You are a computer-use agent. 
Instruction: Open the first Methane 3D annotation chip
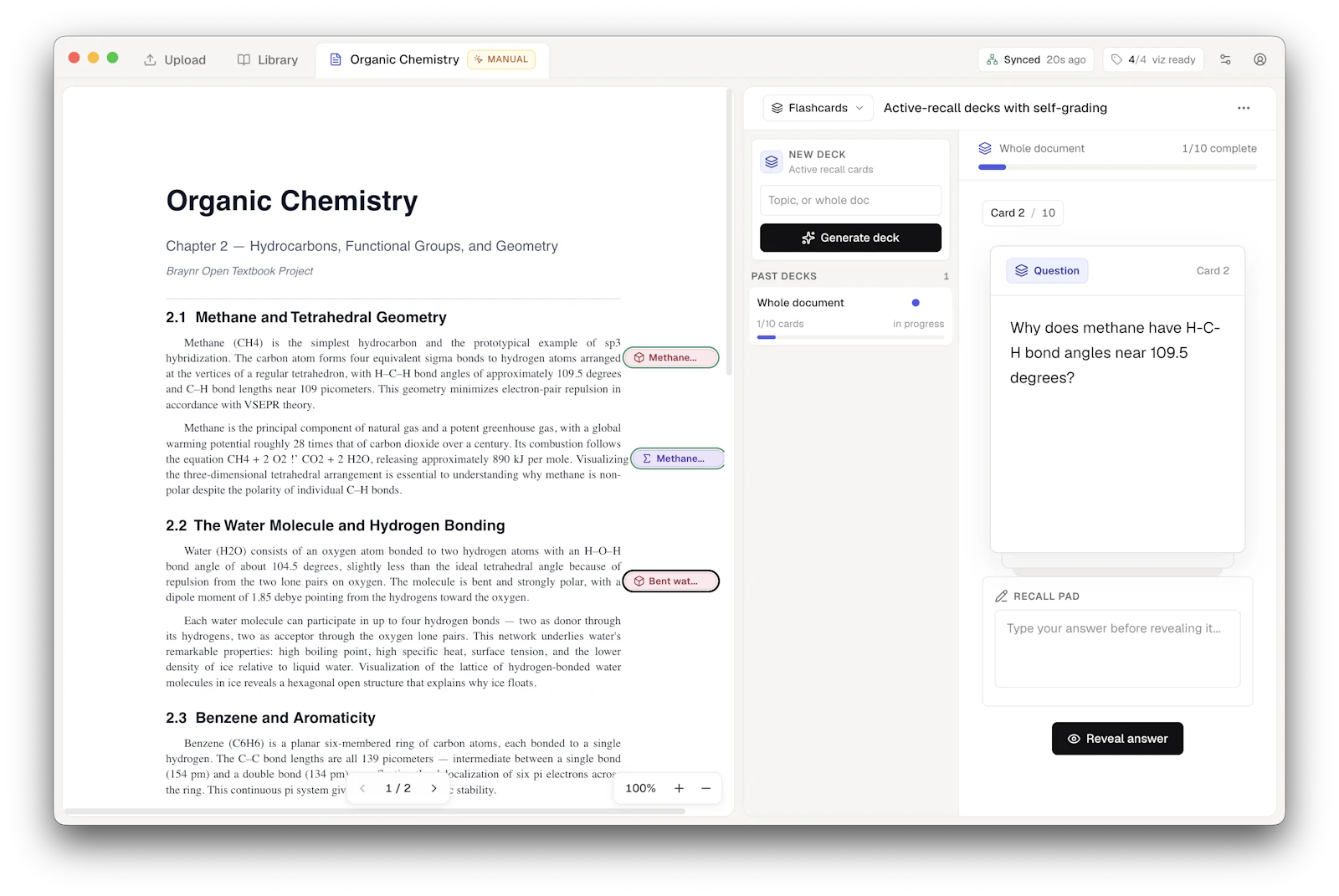tap(671, 357)
